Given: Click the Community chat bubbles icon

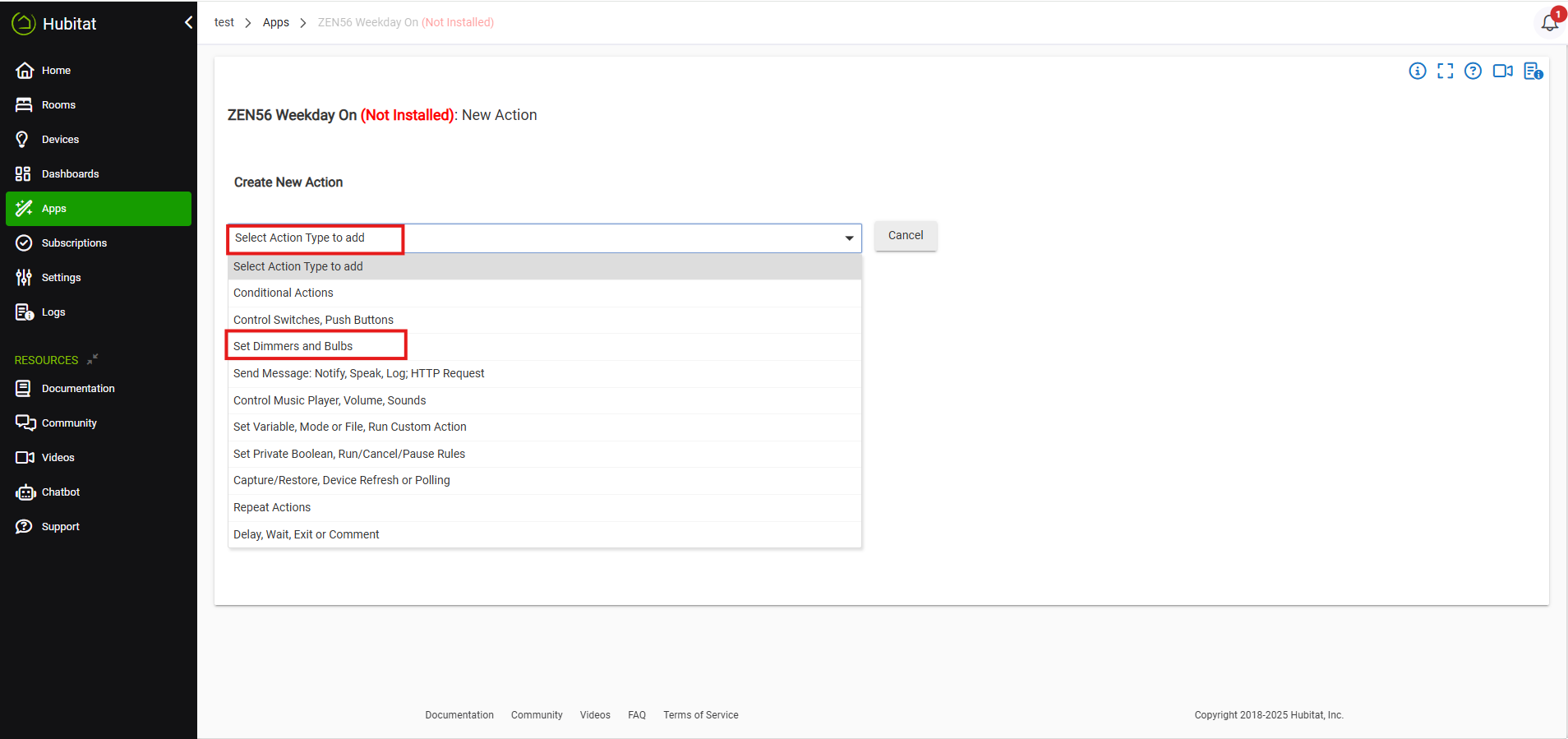Looking at the screenshot, I should click(x=25, y=423).
